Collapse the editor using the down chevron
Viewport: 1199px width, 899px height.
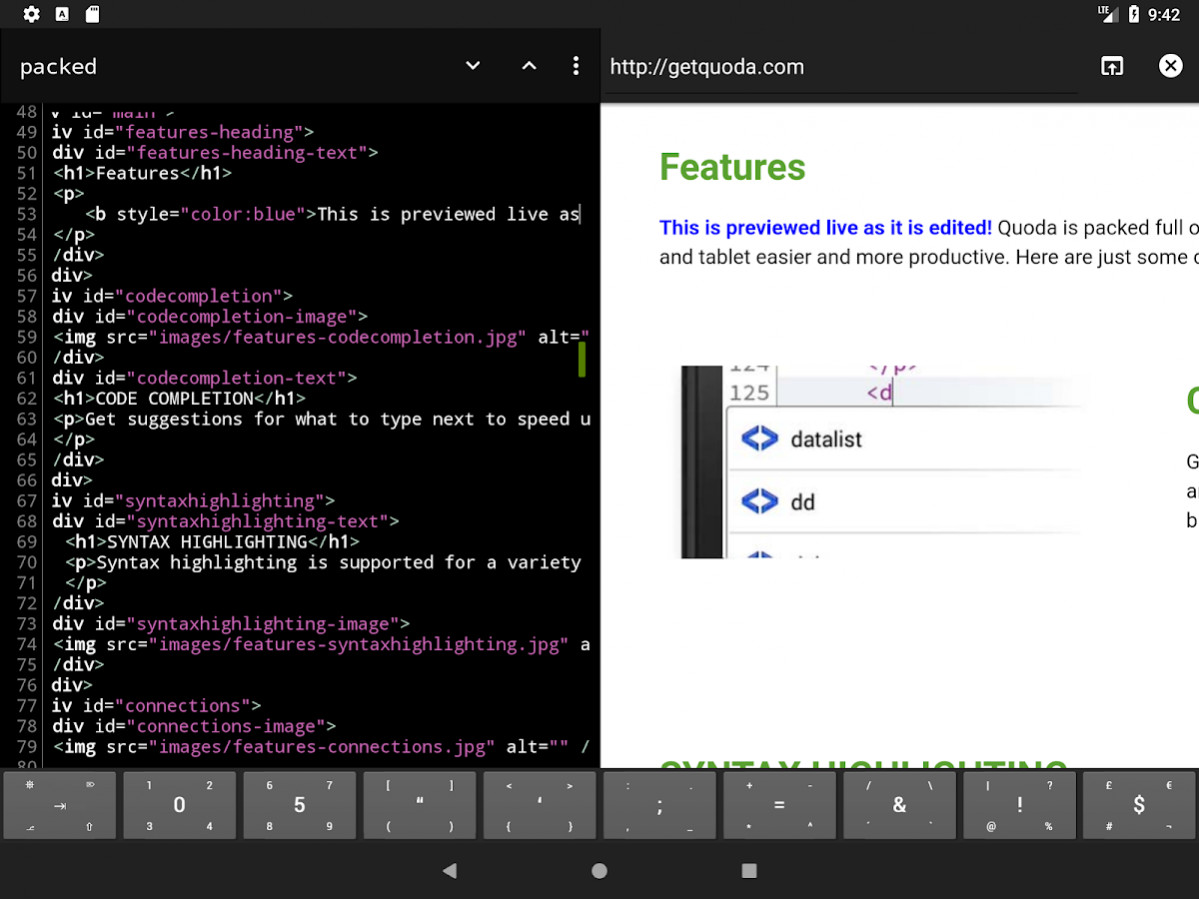[472, 65]
